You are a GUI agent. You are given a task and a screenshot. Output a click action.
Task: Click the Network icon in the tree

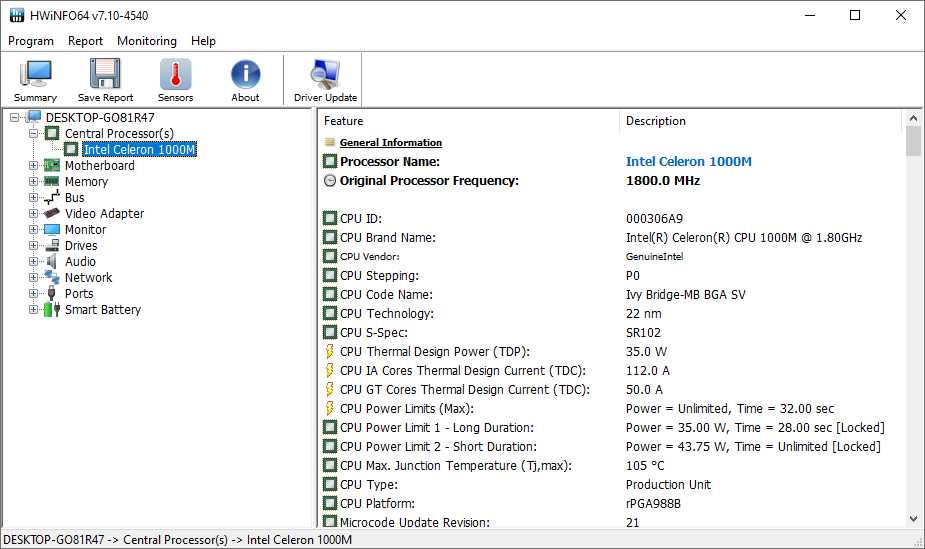[52, 277]
